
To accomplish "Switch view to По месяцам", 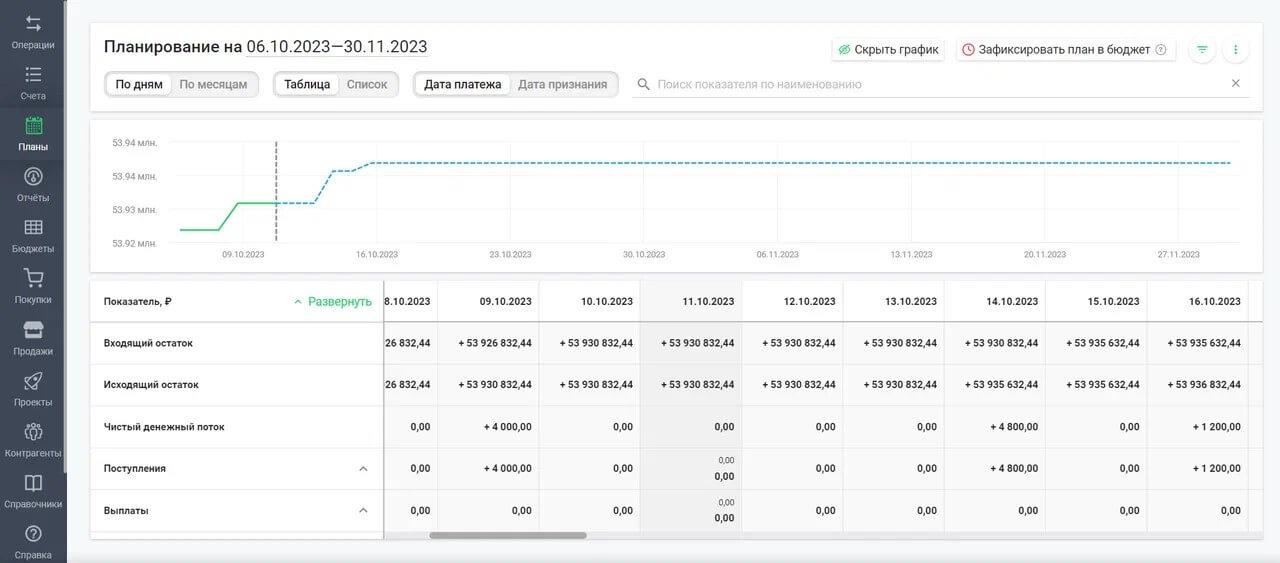I will tap(213, 84).
